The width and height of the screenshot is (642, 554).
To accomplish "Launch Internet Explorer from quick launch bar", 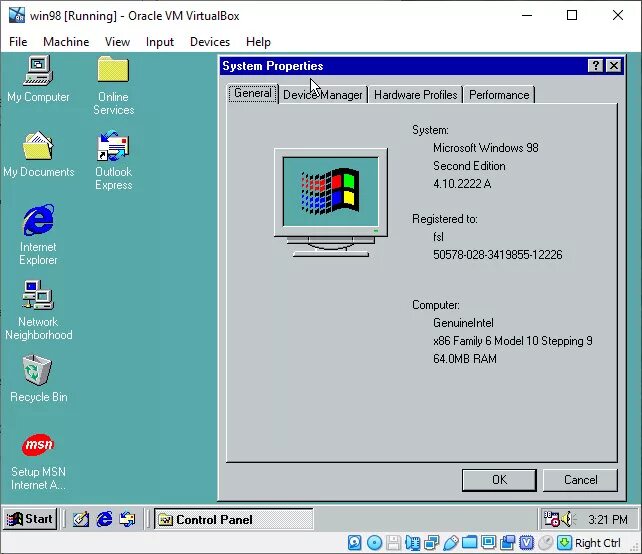I will point(104,519).
